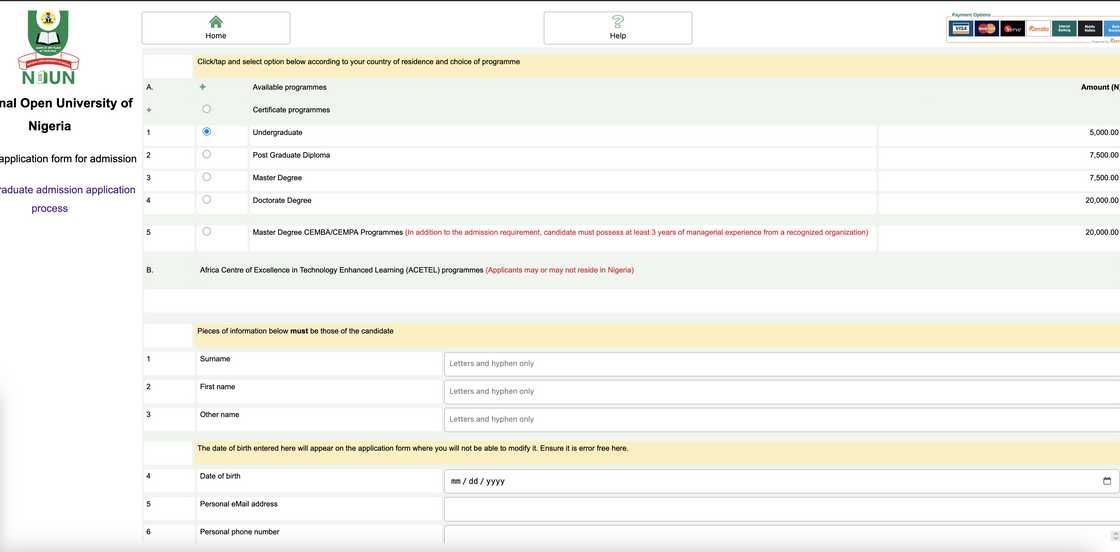
Task: Click the red managerial experience requirement note
Action: click(x=636, y=232)
